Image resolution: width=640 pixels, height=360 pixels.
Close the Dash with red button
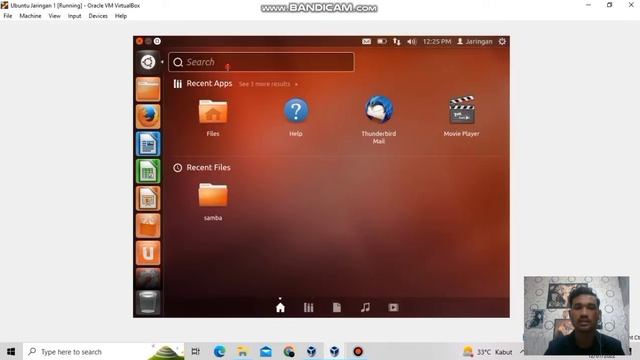tap(139, 41)
